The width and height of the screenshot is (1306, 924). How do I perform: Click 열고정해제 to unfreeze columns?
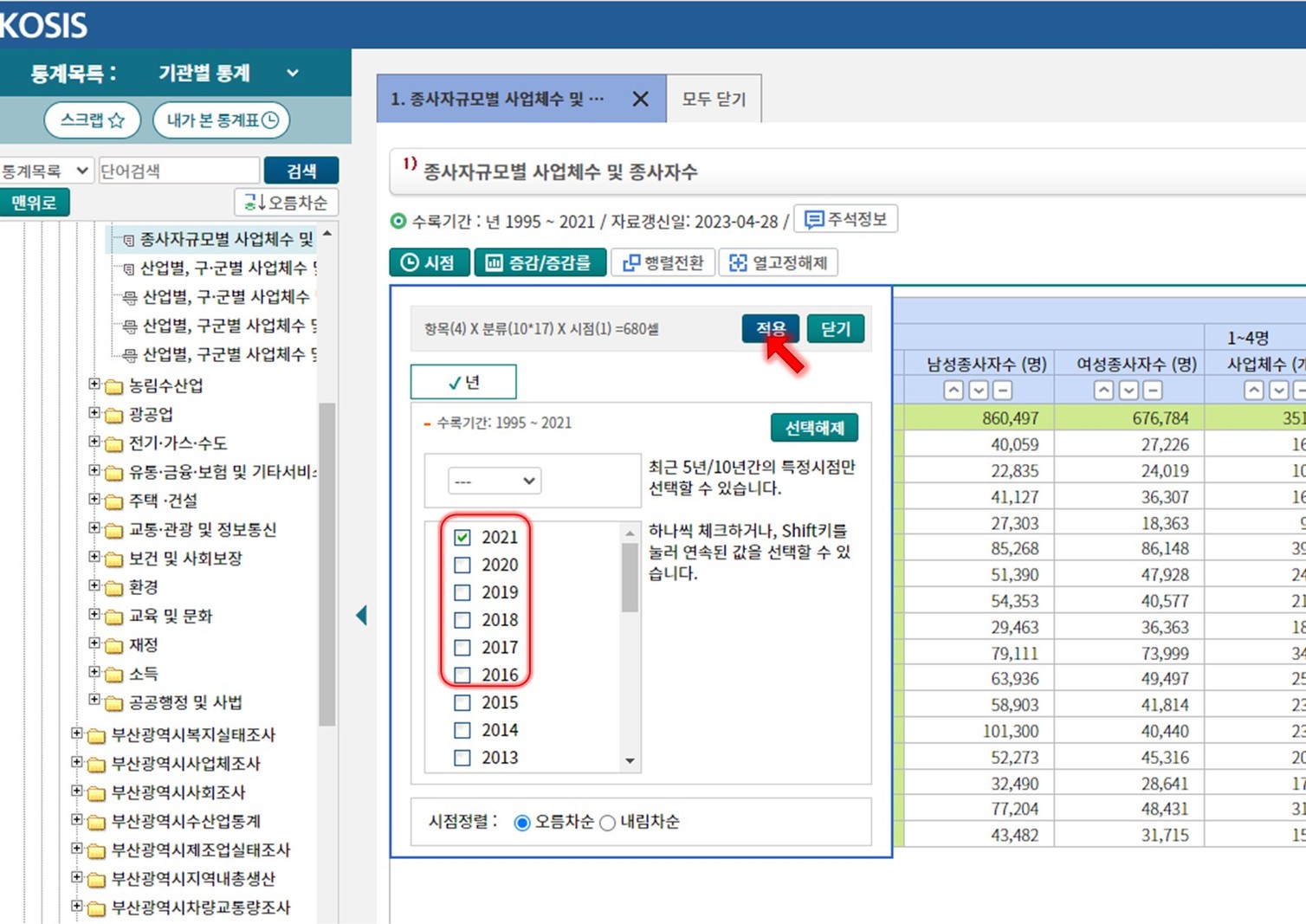[778, 262]
